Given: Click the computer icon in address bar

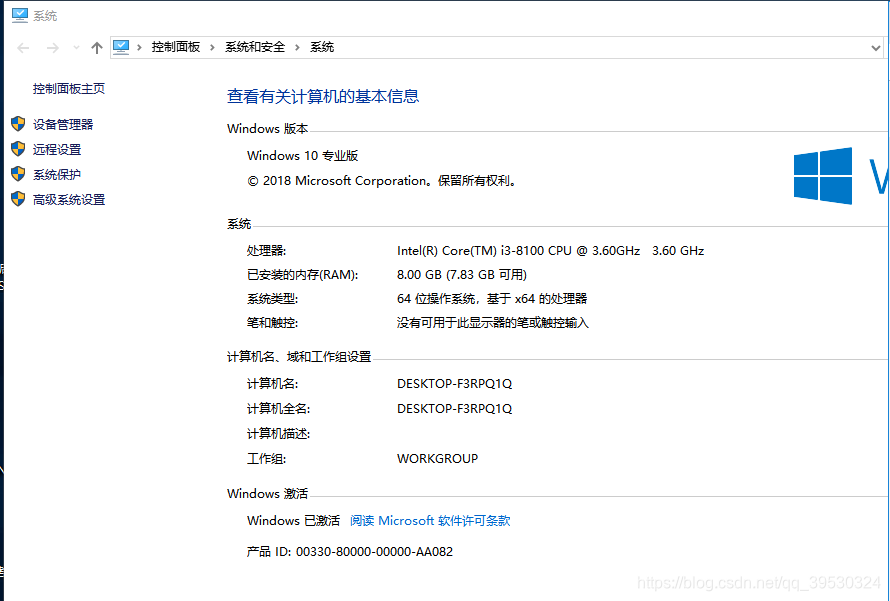Looking at the screenshot, I should coord(121,47).
